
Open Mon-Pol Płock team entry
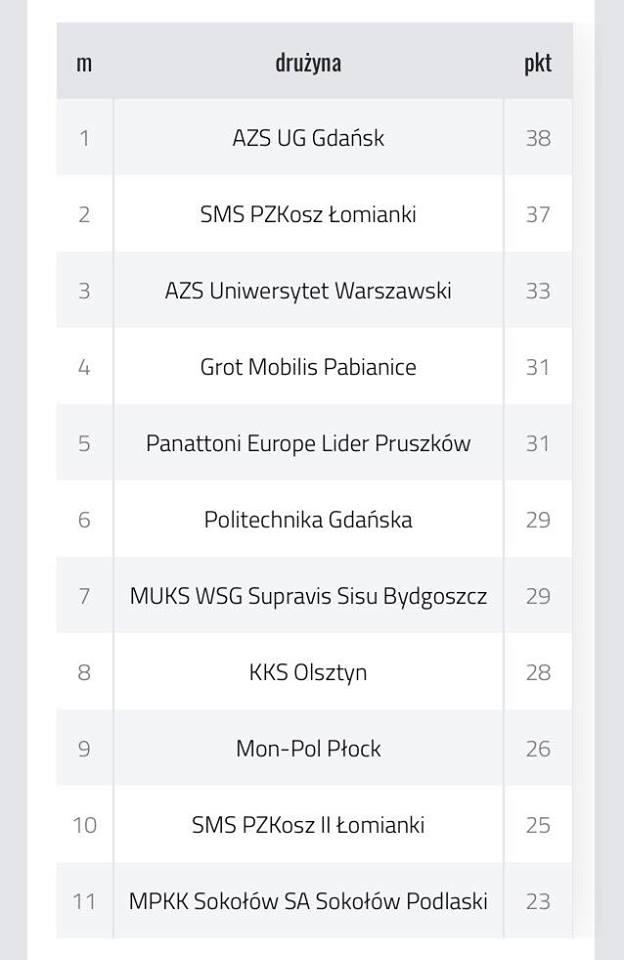click(x=308, y=749)
